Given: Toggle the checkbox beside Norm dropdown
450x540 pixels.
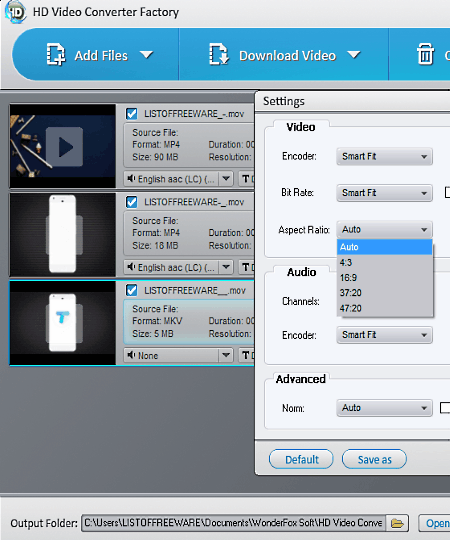Looking at the screenshot, I should pyautogui.click(x=445, y=408).
